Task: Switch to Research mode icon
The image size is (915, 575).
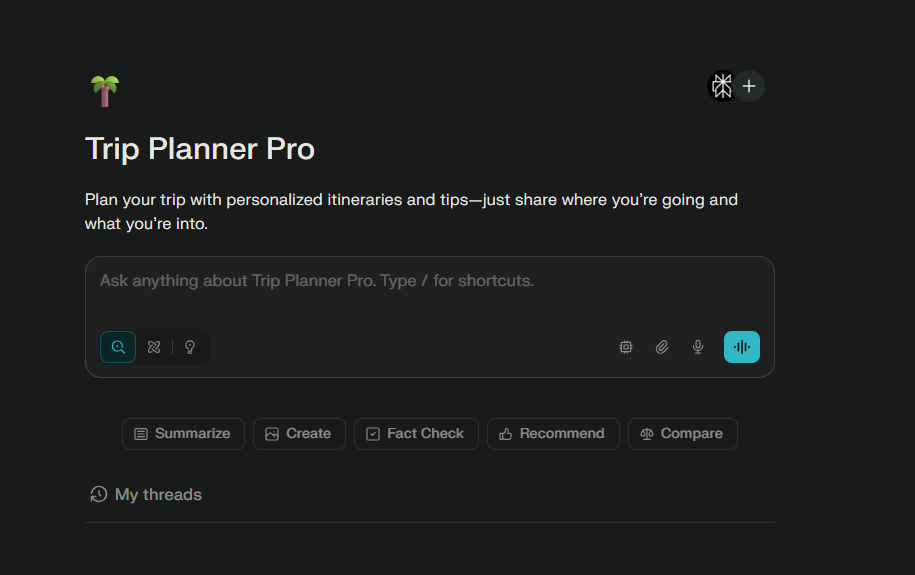Action: (x=154, y=347)
